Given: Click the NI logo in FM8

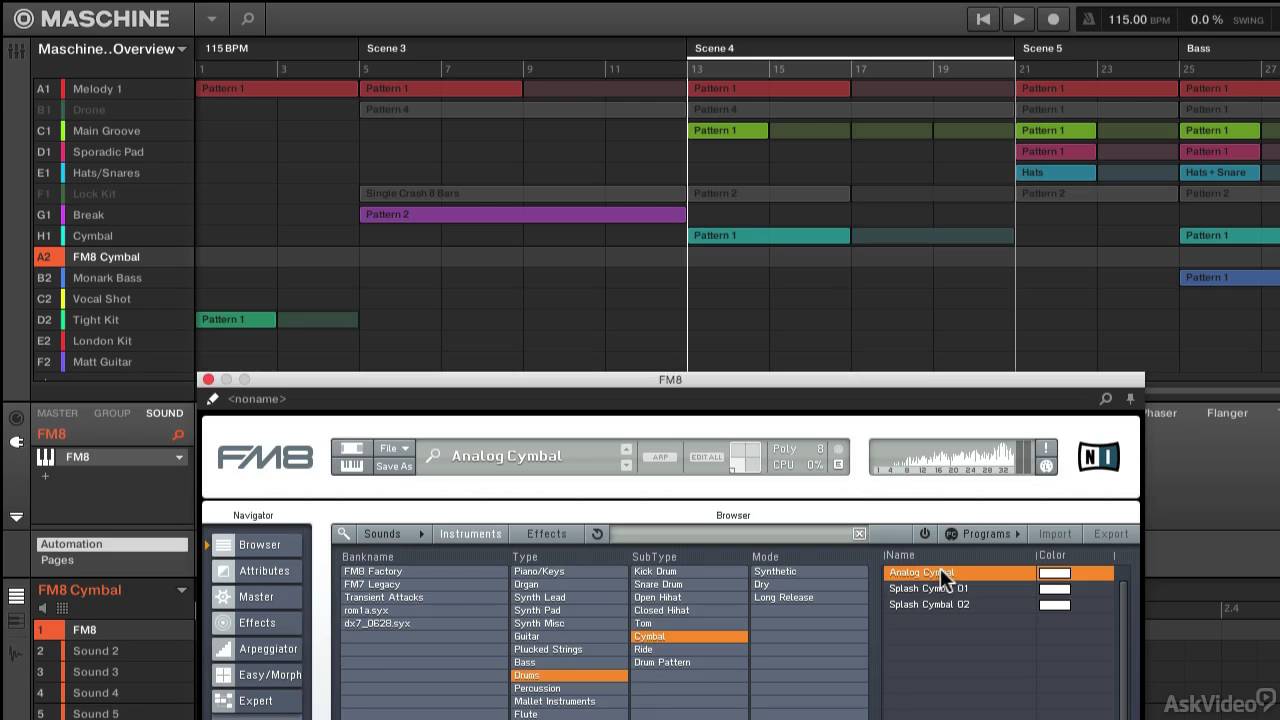Looking at the screenshot, I should click(x=1099, y=457).
